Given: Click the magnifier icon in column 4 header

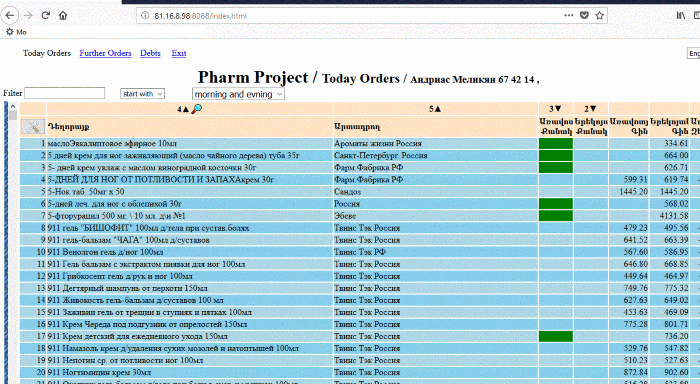Looking at the screenshot, I should [x=196, y=109].
